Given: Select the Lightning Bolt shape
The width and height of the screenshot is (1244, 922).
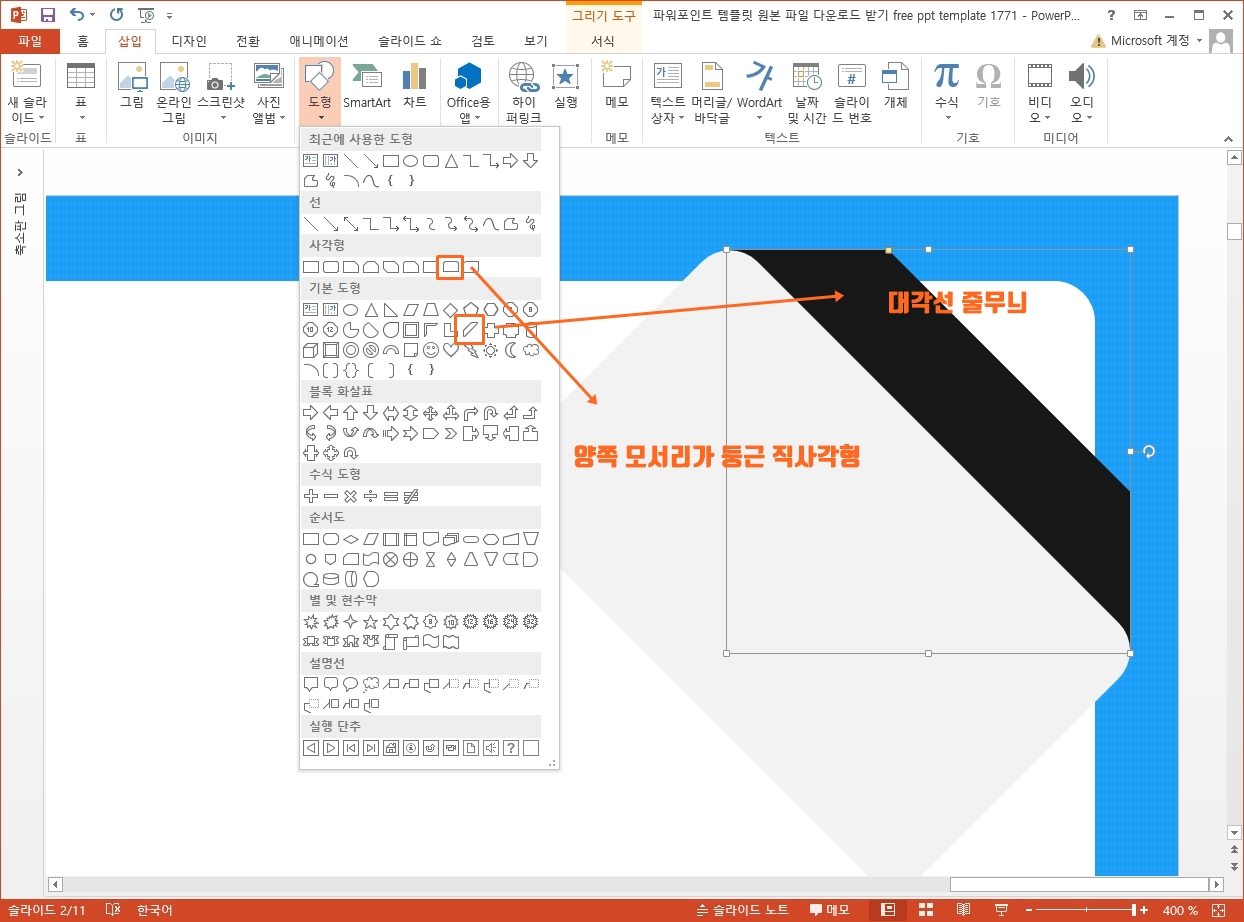Looking at the screenshot, I should pos(471,350).
